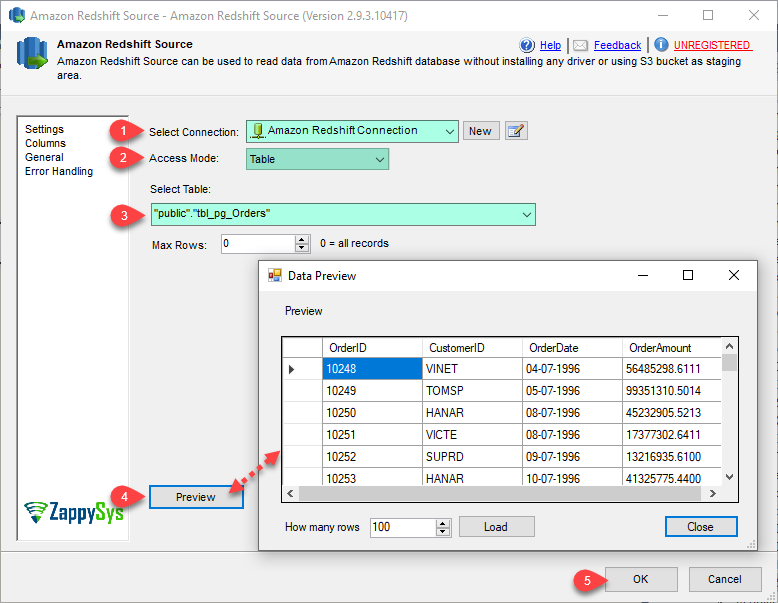This screenshot has width=778, height=603.
Task: Select cell VINET
Action: pyautogui.click(x=472, y=369)
